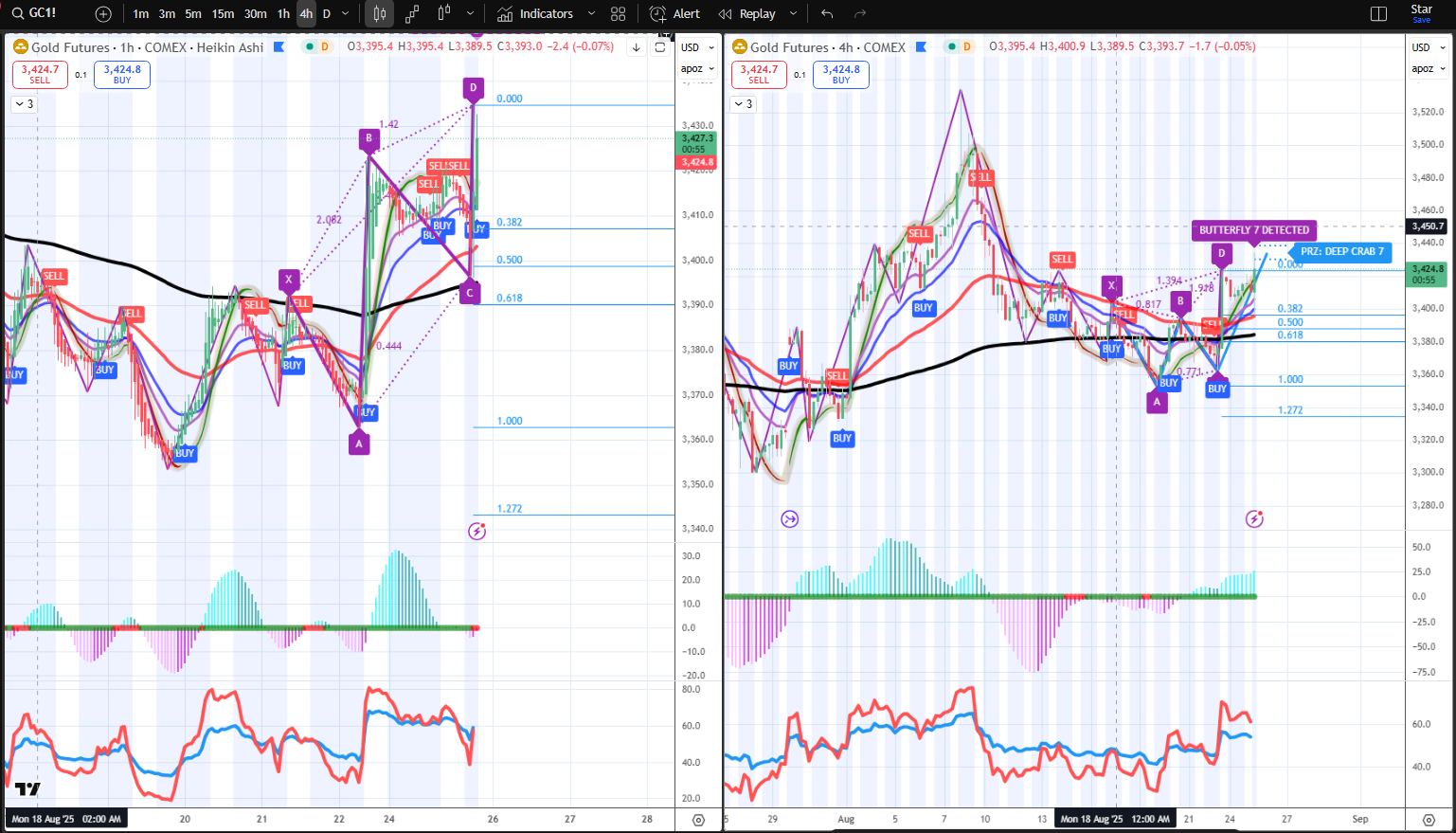Click the flag icon on the 1h chart
Screen dimensions: 1456x833
pyautogui.click(x=279, y=46)
